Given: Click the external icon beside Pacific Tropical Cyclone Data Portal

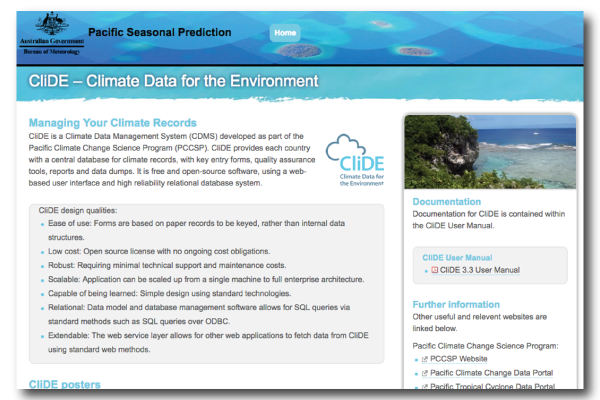Looking at the screenshot, I should [x=424, y=387].
